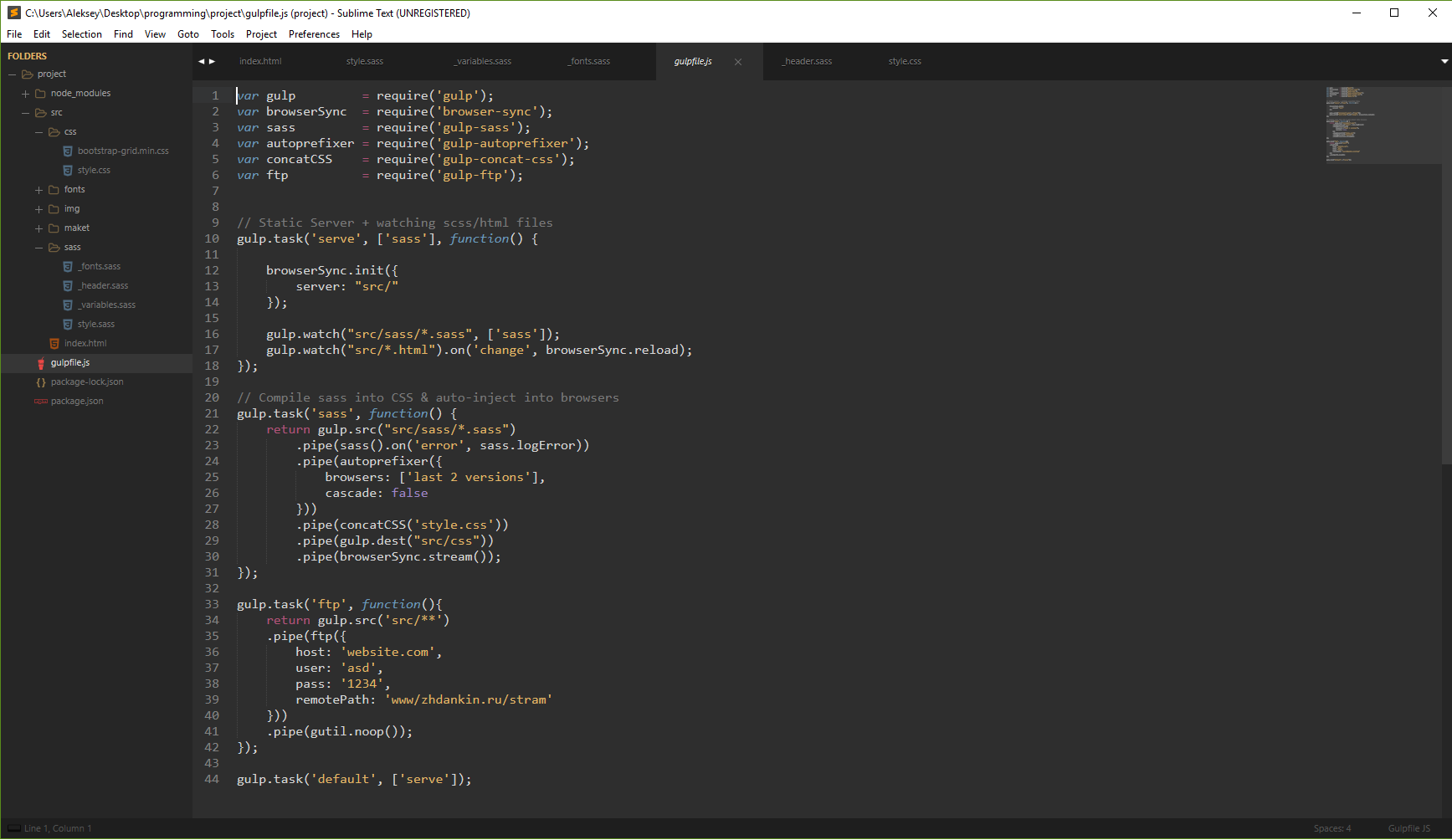This screenshot has width=1452, height=840.
Task: Click the left tab-scroll arrow
Action: pos(201,61)
